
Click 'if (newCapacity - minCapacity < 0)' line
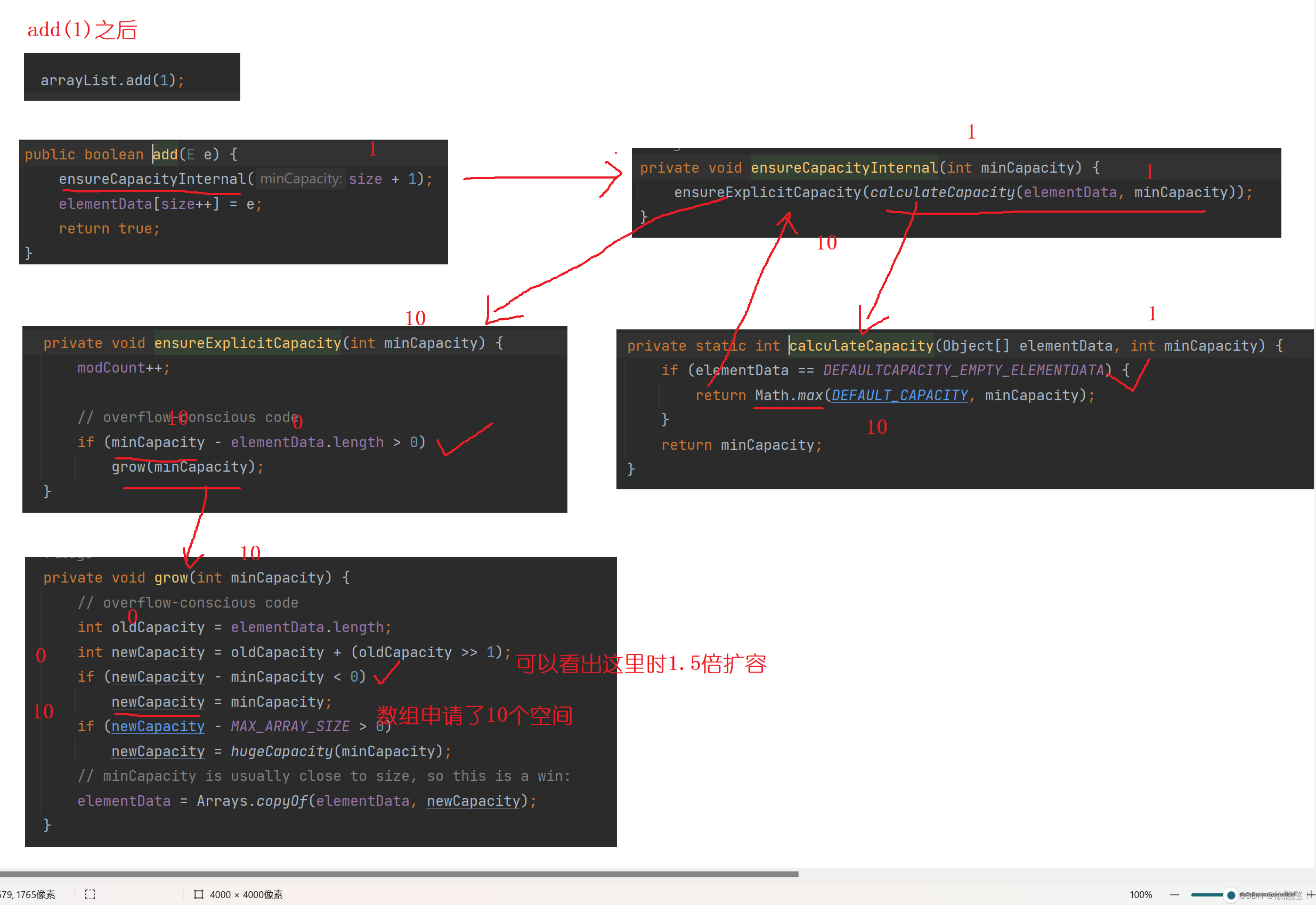coord(222,676)
